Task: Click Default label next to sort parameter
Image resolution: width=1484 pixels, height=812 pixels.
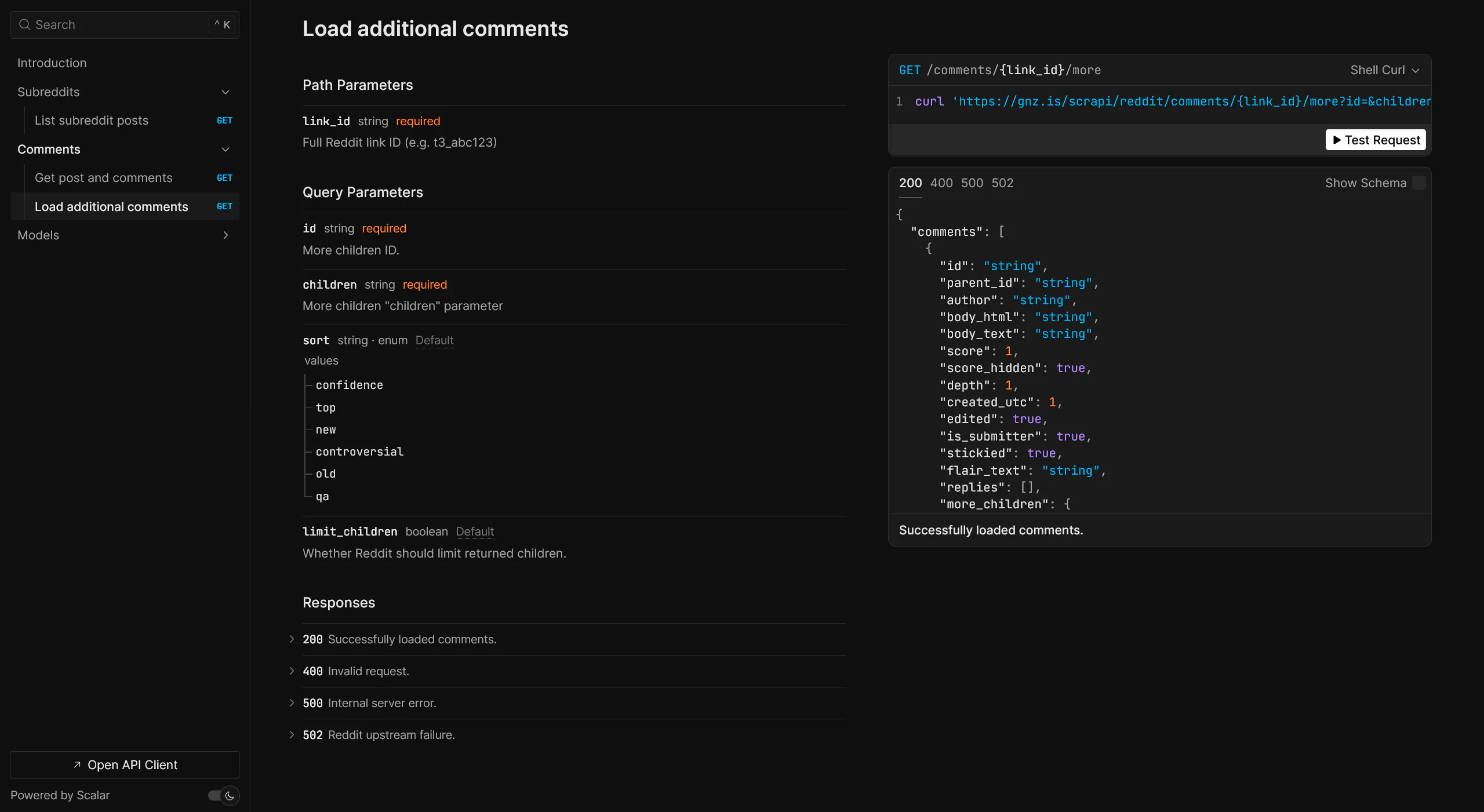Action: coord(434,340)
